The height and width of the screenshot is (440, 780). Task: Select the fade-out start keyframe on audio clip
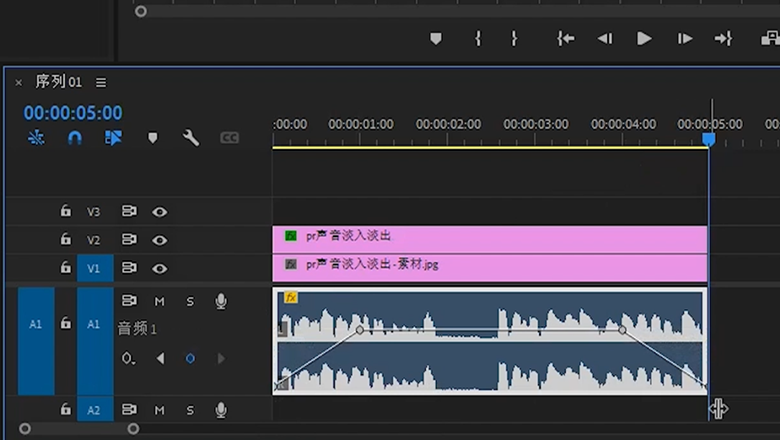[x=622, y=330]
